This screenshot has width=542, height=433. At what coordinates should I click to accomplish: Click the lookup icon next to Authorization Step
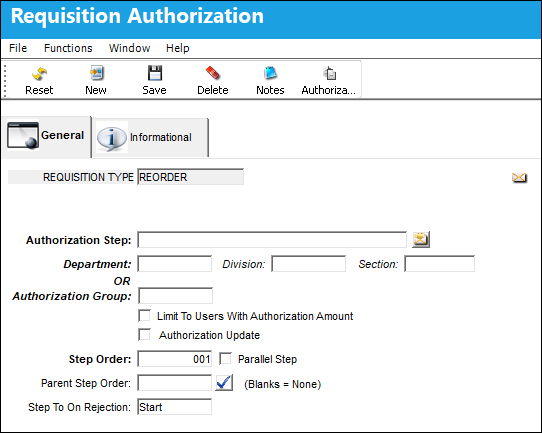(x=421, y=239)
